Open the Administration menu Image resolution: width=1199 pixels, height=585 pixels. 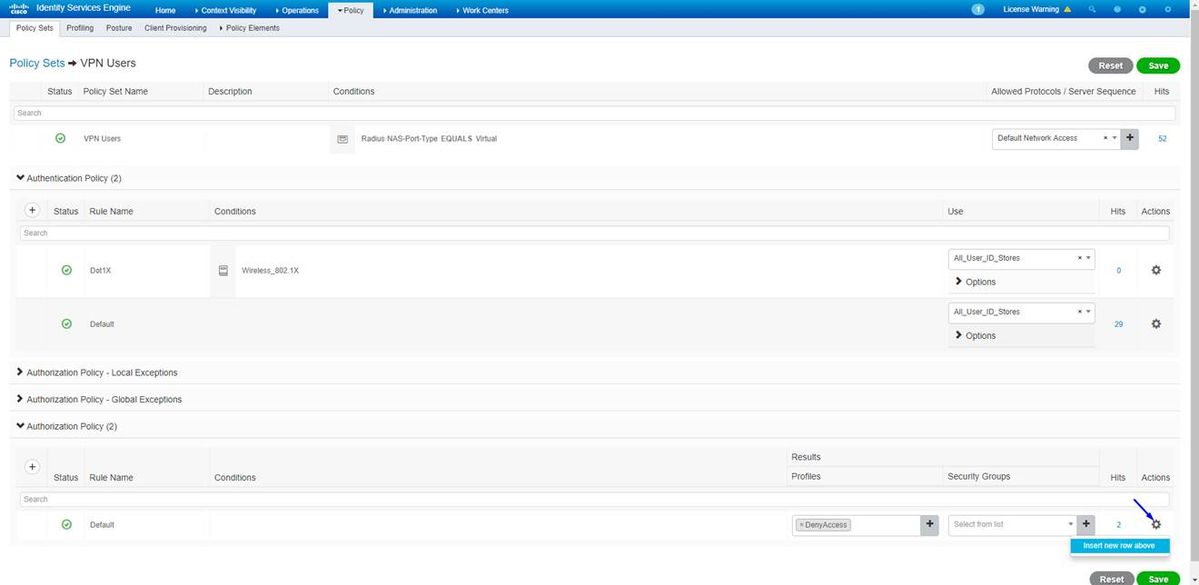[411, 10]
